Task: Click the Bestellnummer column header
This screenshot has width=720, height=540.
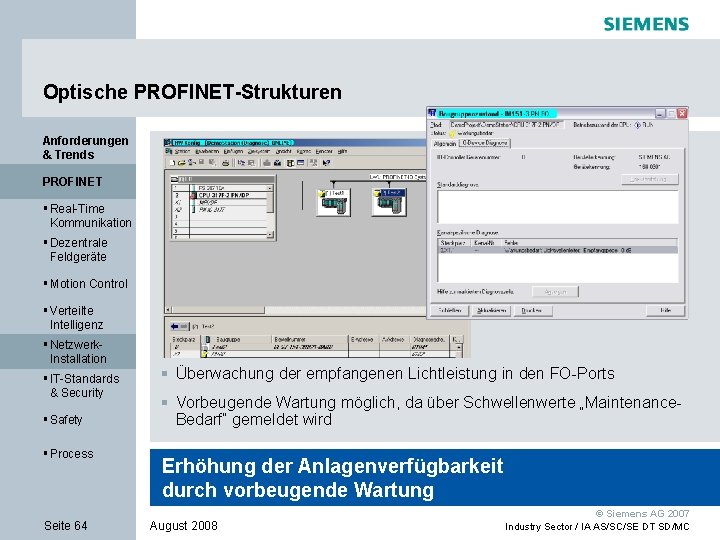Action: (310, 339)
